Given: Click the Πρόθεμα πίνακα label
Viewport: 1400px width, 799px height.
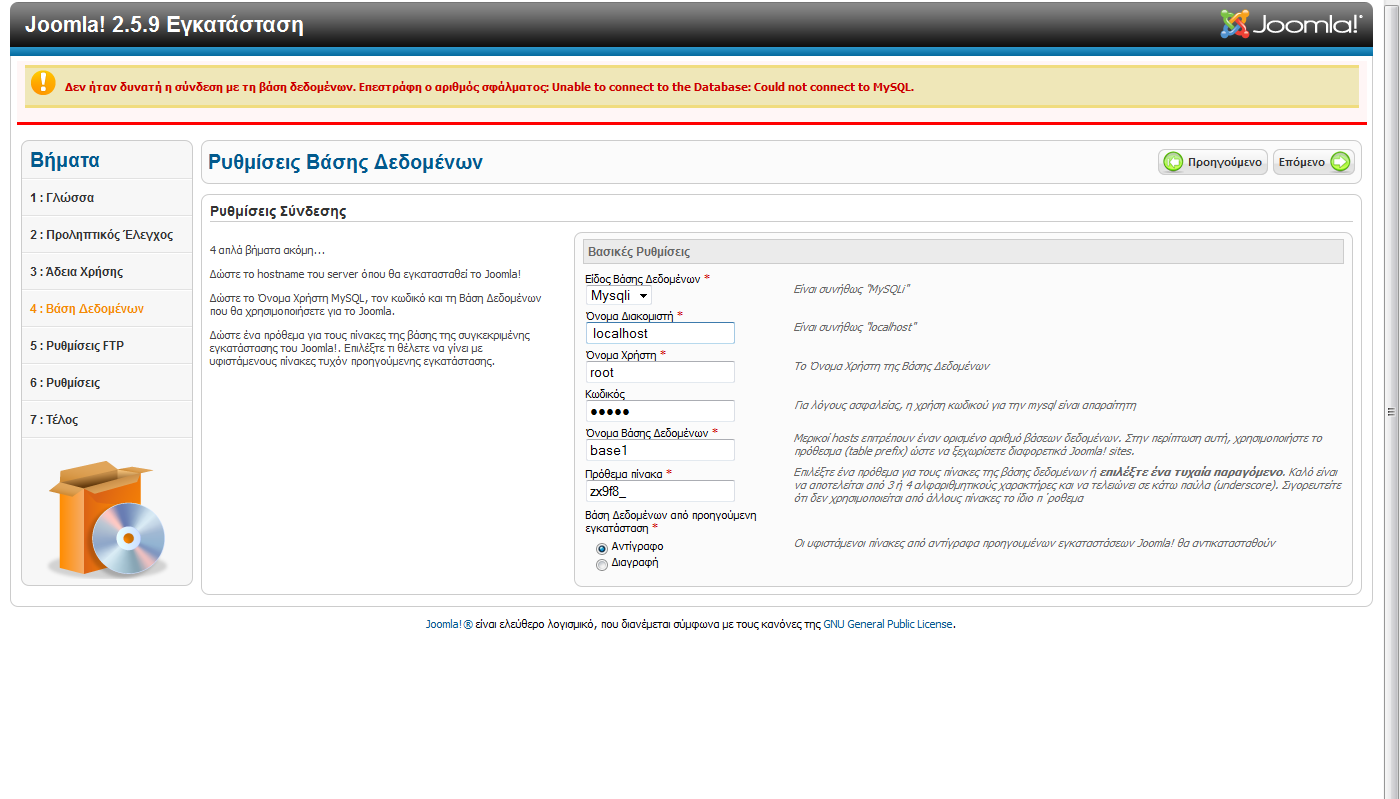Looking at the screenshot, I should [x=624, y=474].
